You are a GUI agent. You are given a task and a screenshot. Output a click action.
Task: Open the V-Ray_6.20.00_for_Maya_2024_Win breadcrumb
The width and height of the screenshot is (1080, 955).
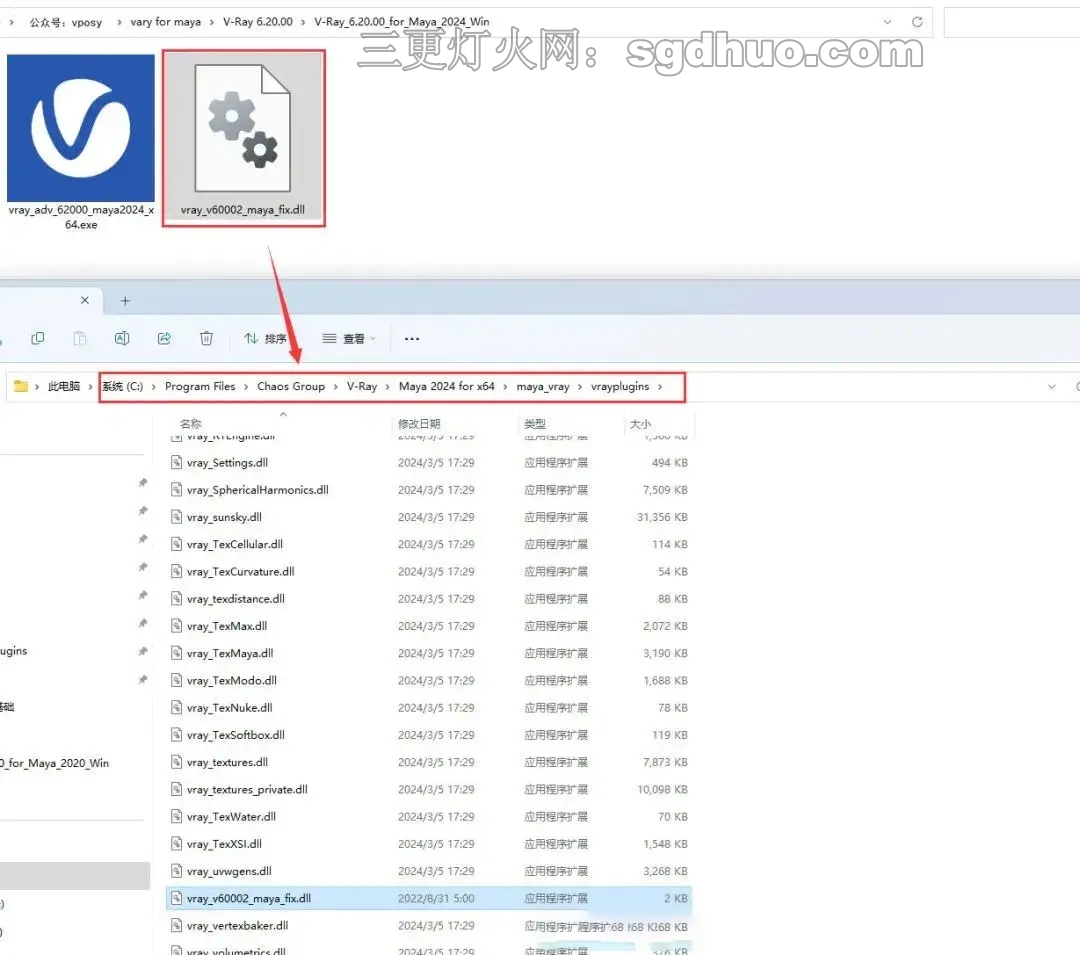[x=402, y=22]
